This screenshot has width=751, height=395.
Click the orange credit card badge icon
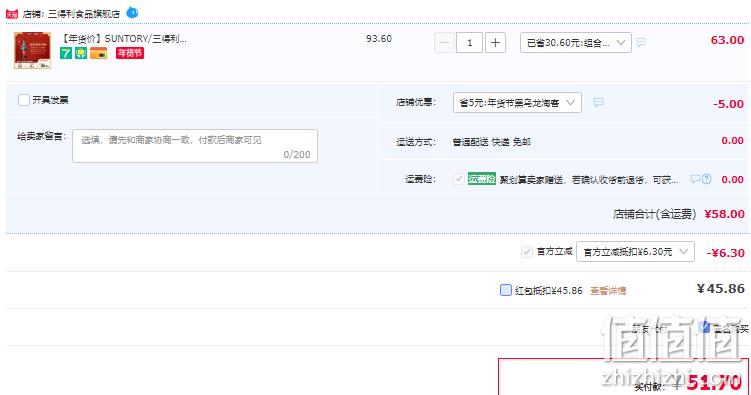pos(98,53)
